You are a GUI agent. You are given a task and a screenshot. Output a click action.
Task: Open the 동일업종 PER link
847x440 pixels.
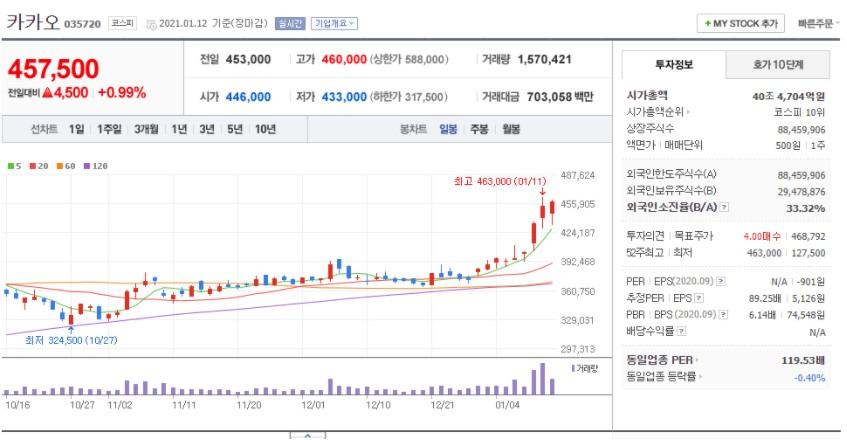click(662, 360)
